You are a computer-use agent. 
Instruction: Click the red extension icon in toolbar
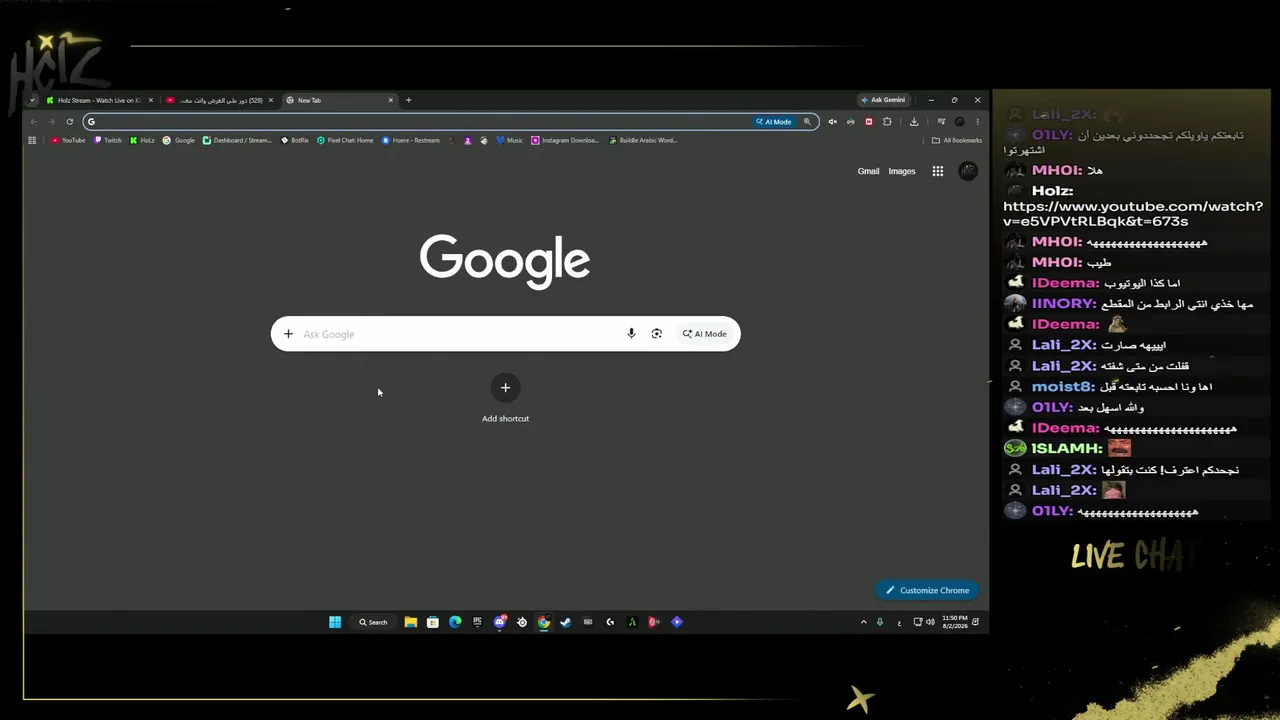coord(868,122)
